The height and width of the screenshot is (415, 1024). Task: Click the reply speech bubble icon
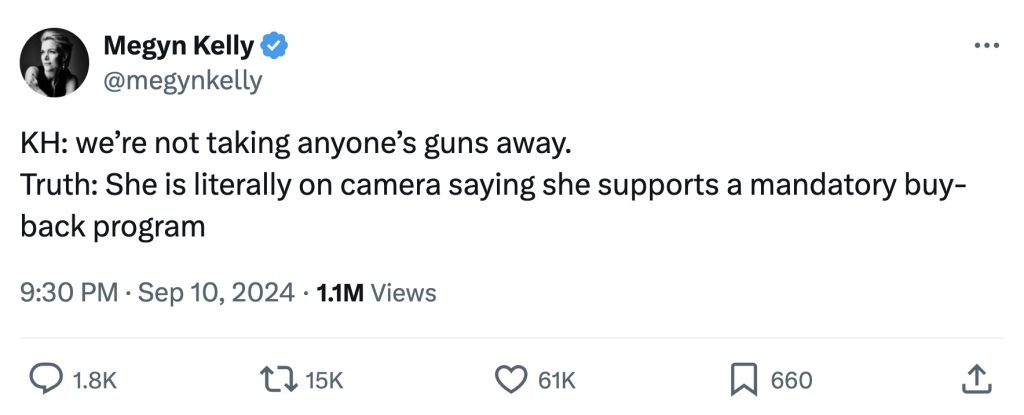pyautogui.click(x=44, y=379)
